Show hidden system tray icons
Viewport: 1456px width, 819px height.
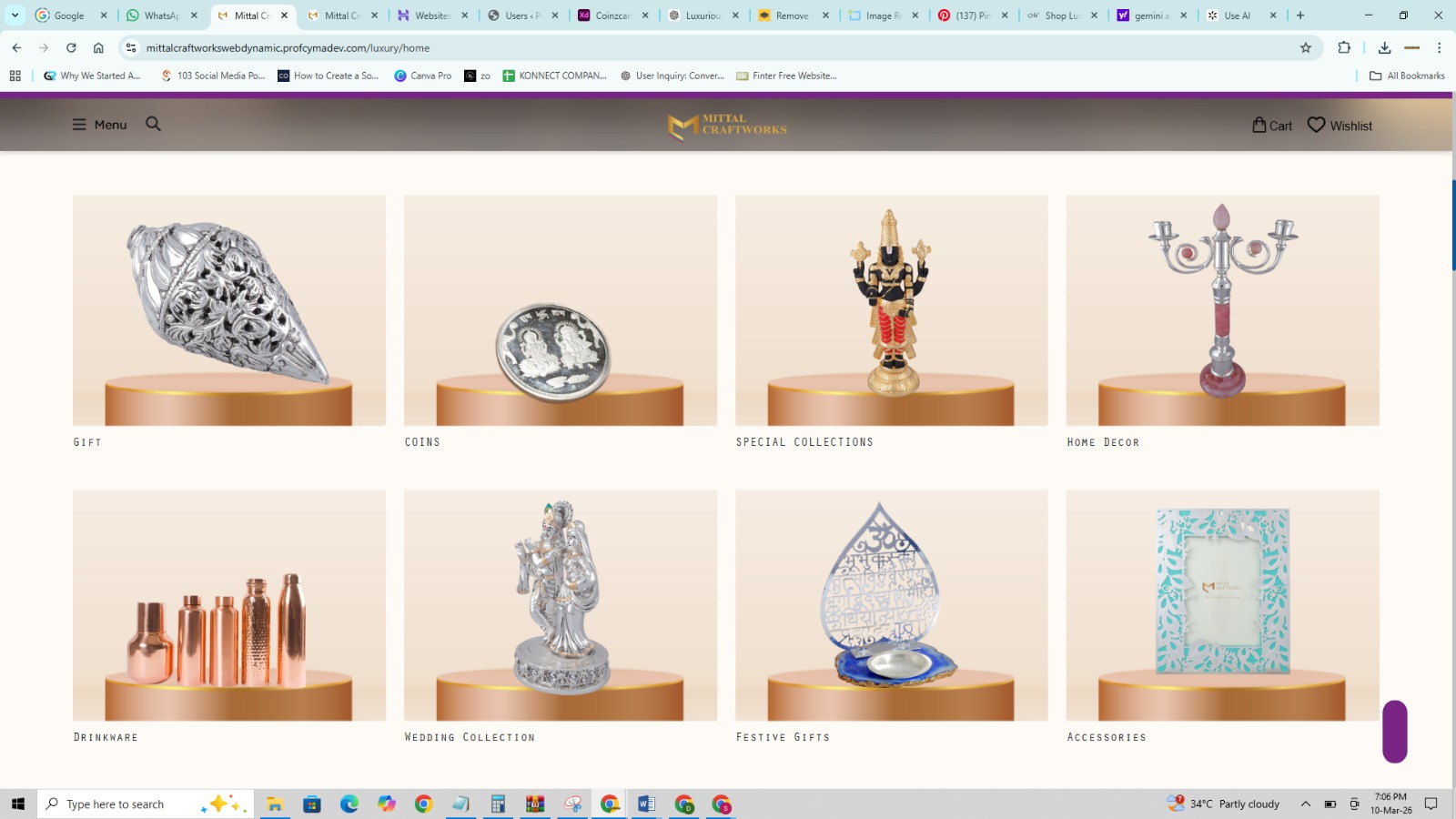tap(1305, 804)
